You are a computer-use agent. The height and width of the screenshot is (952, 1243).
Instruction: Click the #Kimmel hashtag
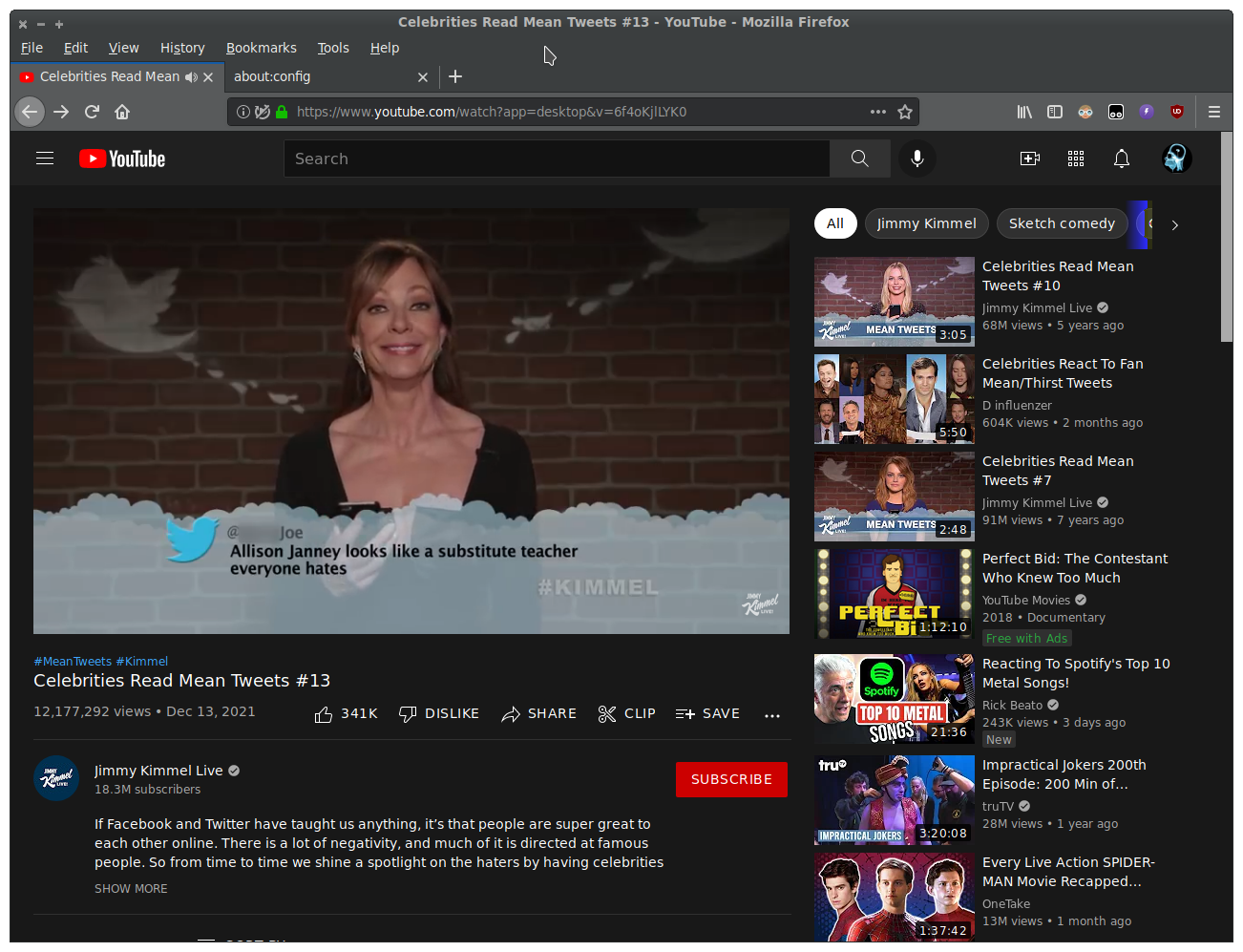141,662
